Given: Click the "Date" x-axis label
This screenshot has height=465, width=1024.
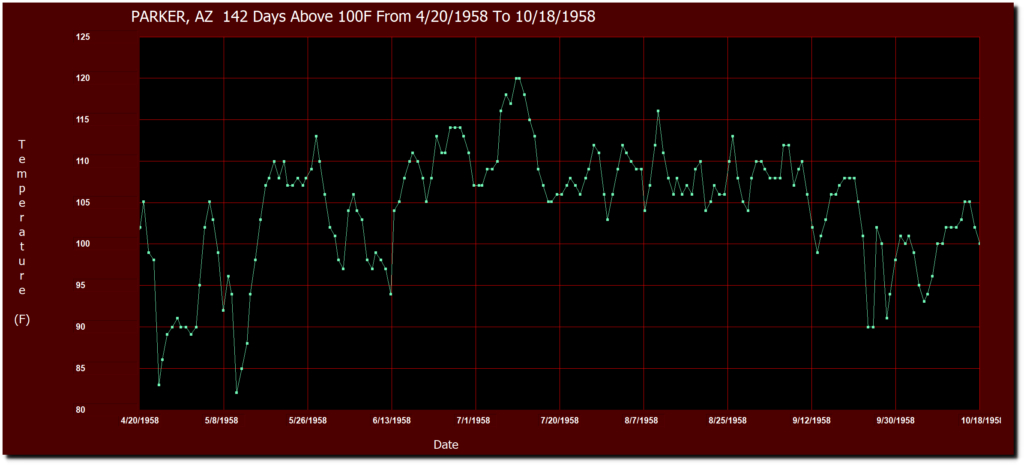Looking at the screenshot, I should 447,442.
